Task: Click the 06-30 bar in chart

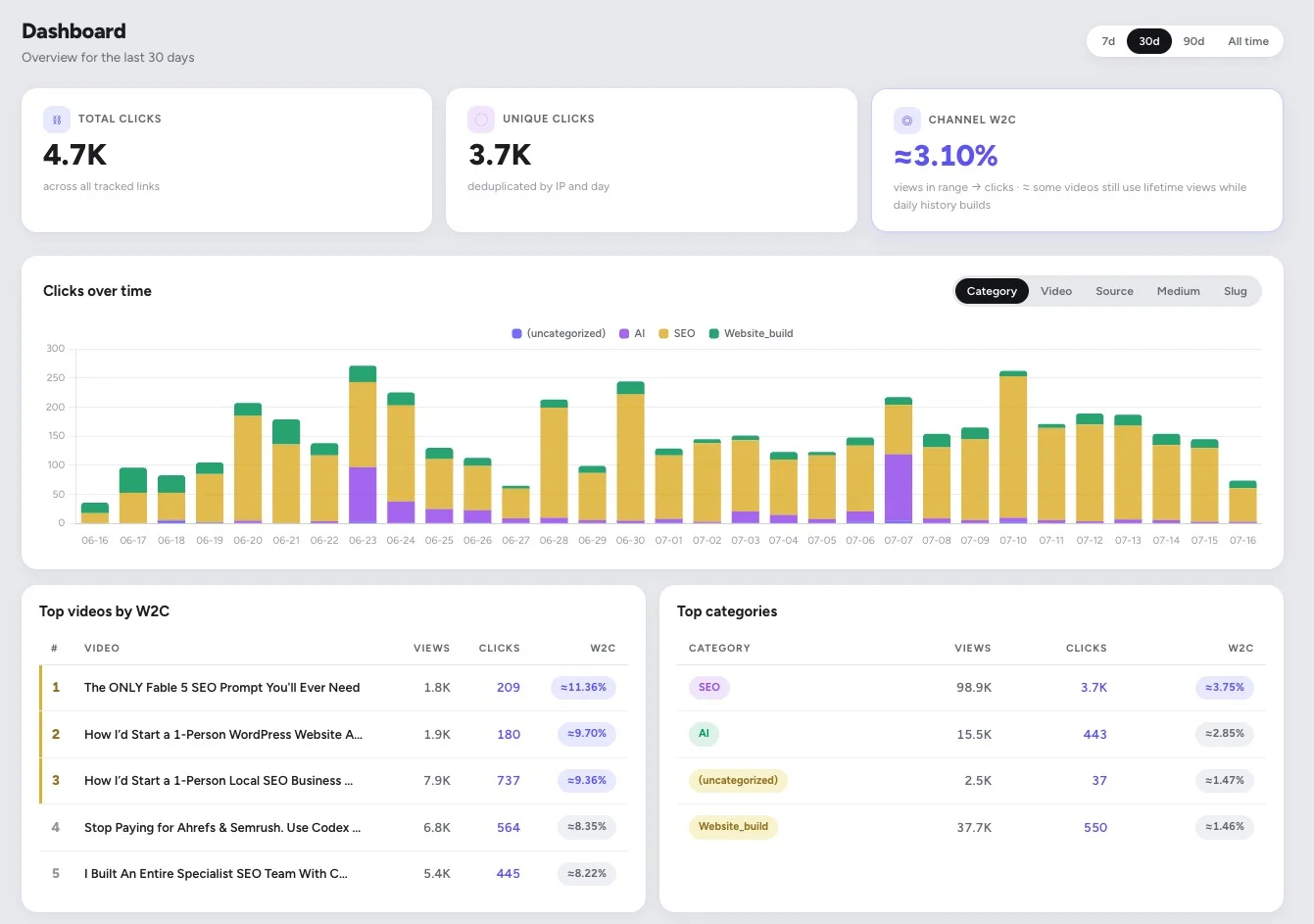Action: (x=630, y=453)
